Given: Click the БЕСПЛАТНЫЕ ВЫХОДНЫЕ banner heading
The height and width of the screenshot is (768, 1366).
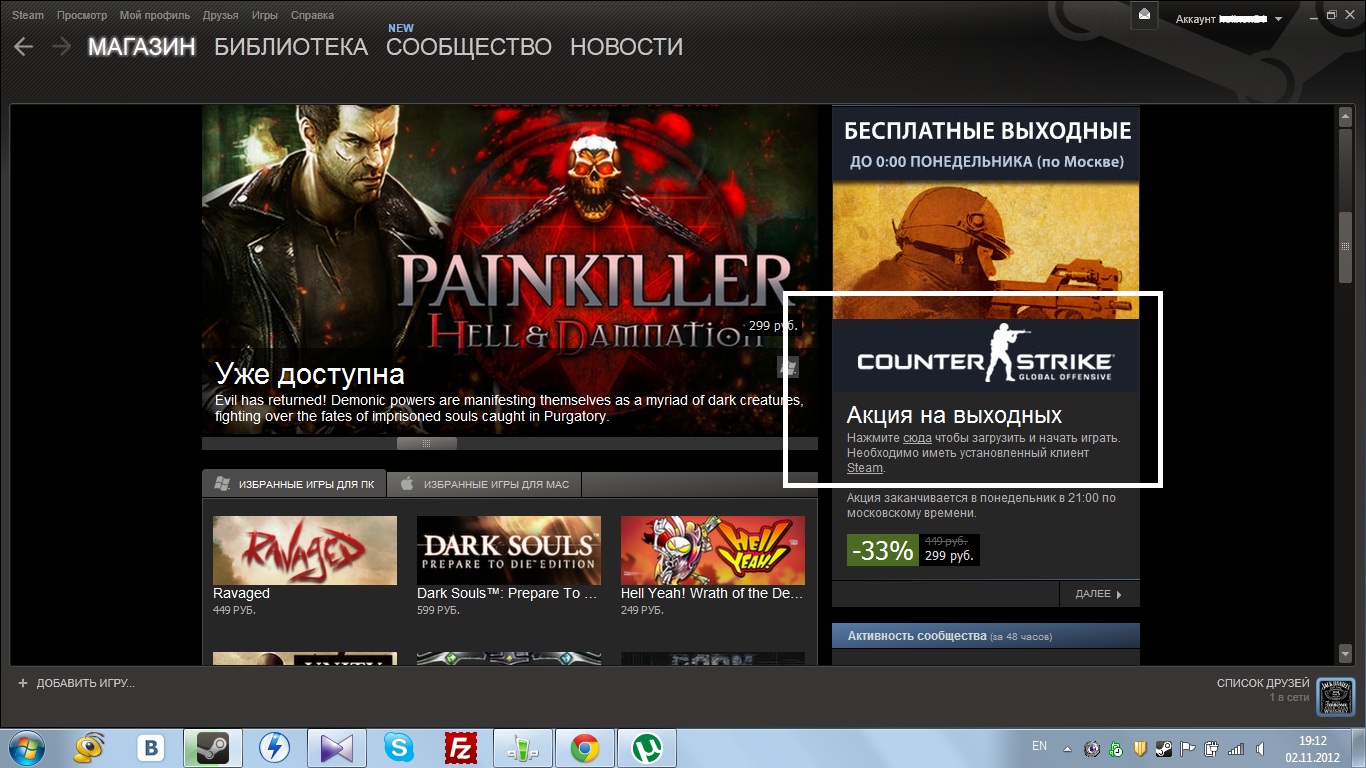Looking at the screenshot, I should pos(988,131).
